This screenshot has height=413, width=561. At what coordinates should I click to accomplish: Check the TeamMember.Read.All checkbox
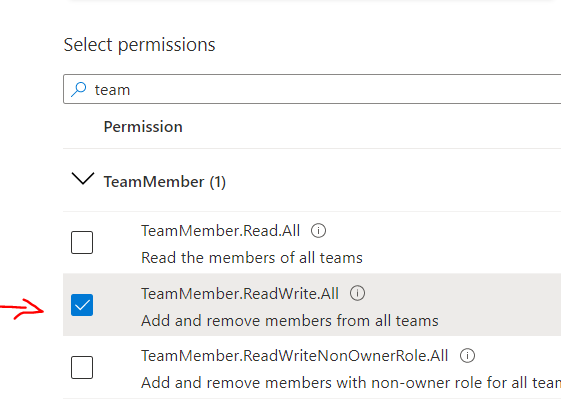[x=82, y=243]
